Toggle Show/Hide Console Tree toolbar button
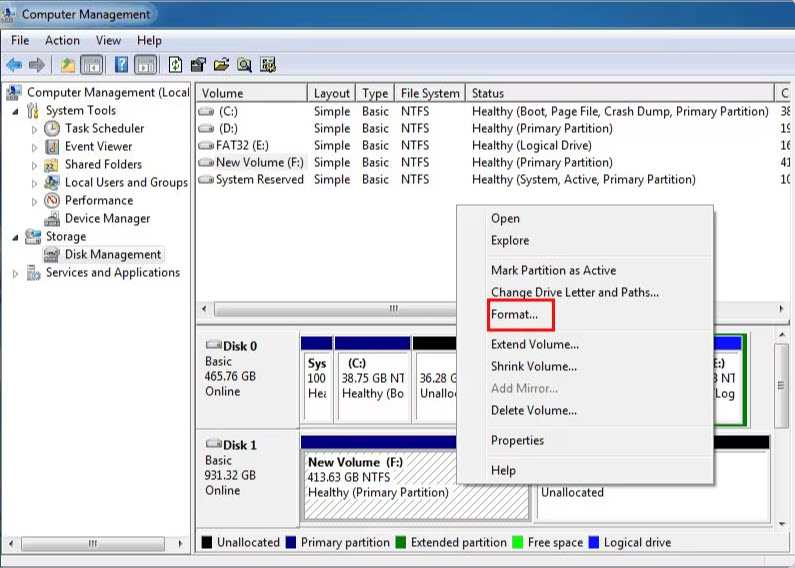Viewport: 795px width, 568px height. [92, 65]
